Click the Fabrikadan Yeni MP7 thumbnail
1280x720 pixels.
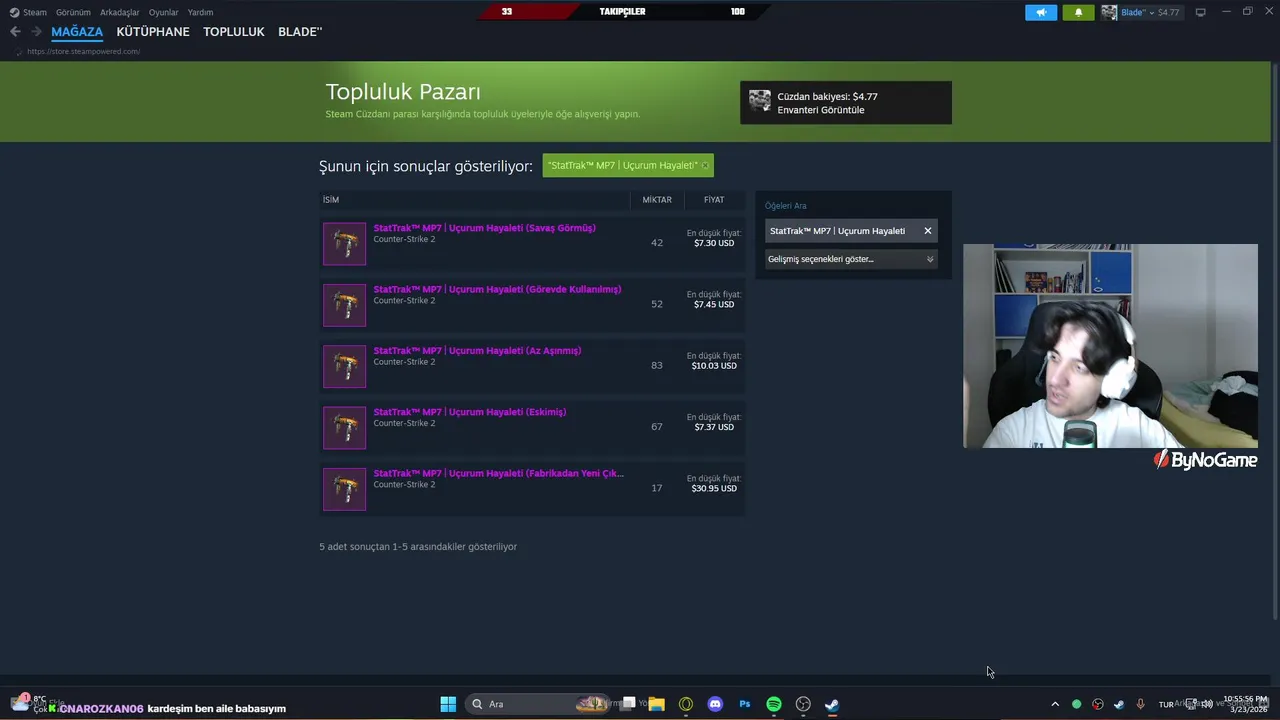pyautogui.click(x=344, y=489)
